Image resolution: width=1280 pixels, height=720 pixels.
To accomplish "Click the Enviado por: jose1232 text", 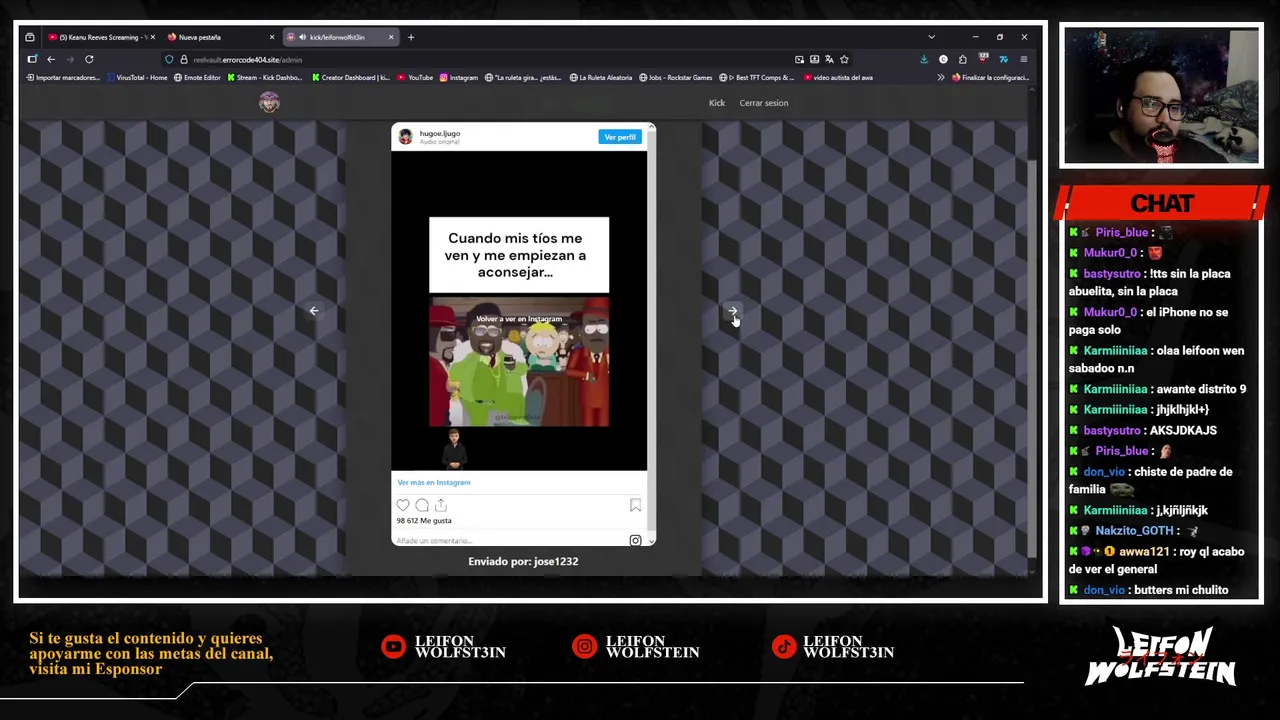I will [523, 562].
